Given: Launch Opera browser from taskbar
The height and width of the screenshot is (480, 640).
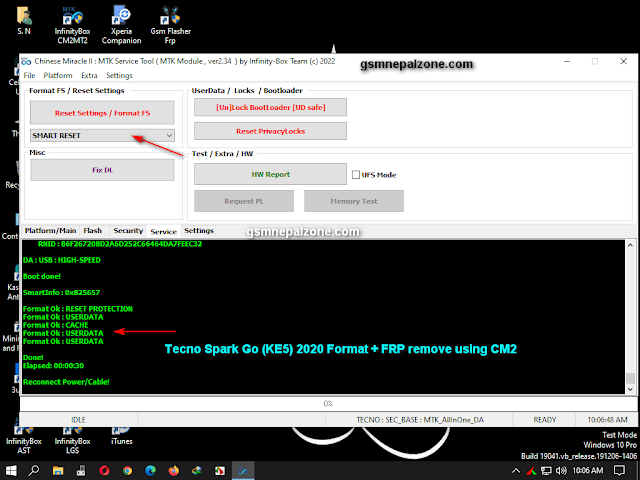Looking at the screenshot, I should pyautogui.click(x=104, y=471).
